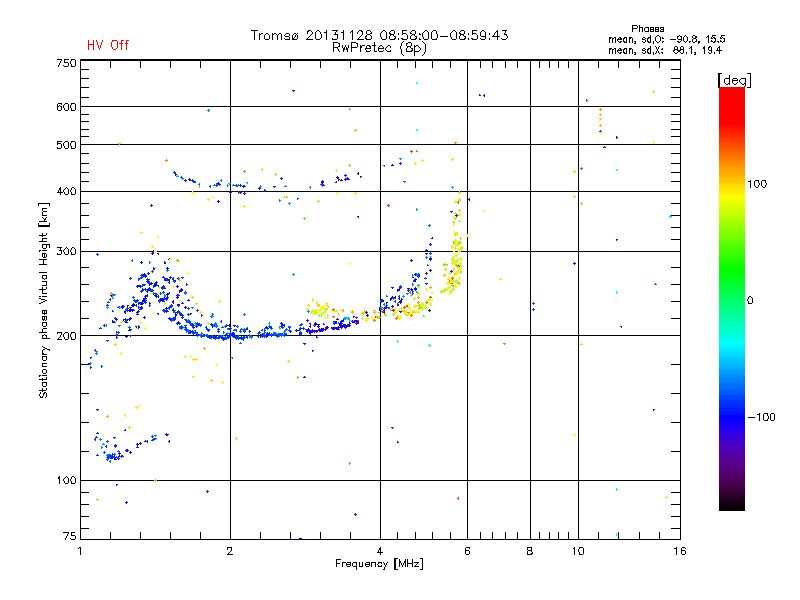Viewport: 800px width, 600px height.
Task: Click the '75' height axis label
Action: pos(70,536)
